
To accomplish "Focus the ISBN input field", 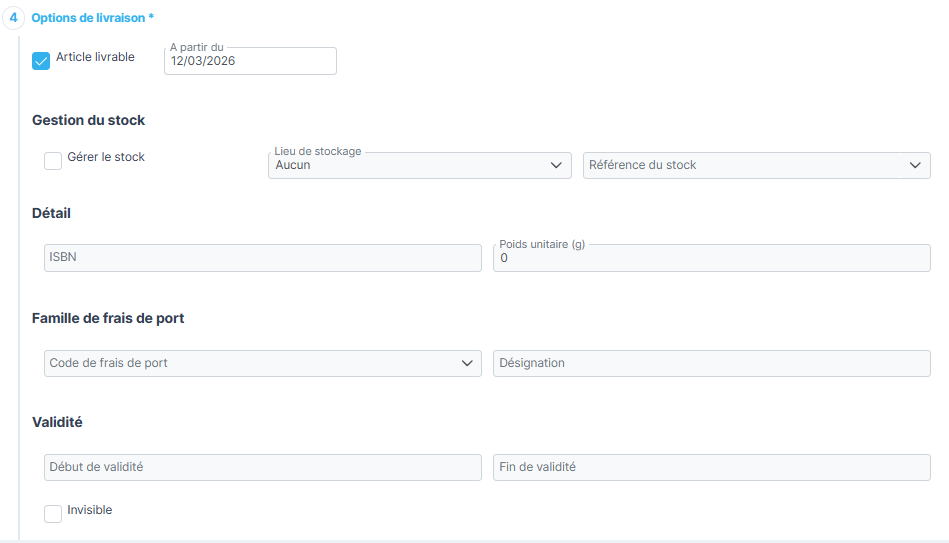I will [263, 258].
